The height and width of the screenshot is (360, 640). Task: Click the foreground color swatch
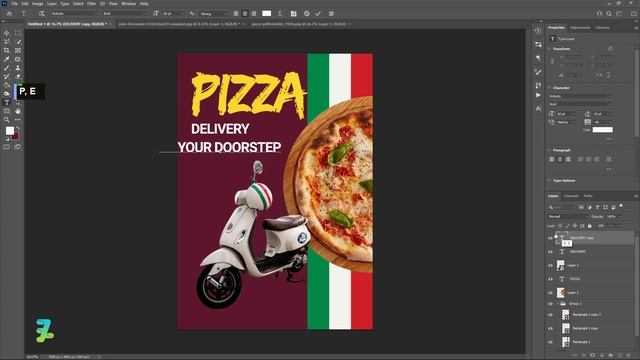tap(10, 131)
